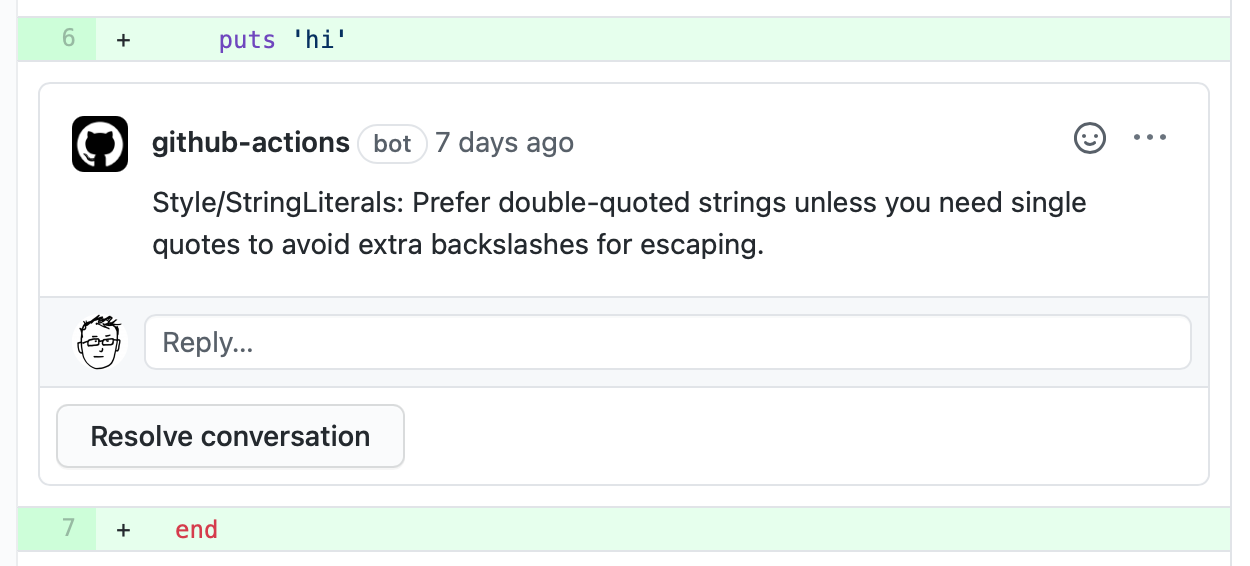Image resolution: width=1250 pixels, height=566 pixels.
Task: Add an emoji reaction to the comment
Action: [x=1089, y=138]
